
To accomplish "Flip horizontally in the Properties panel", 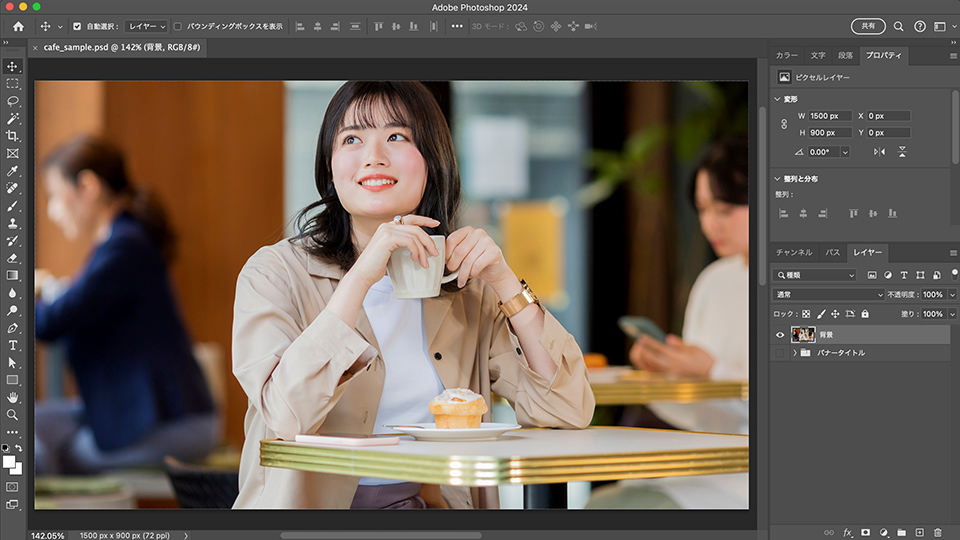I will (x=879, y=152).
